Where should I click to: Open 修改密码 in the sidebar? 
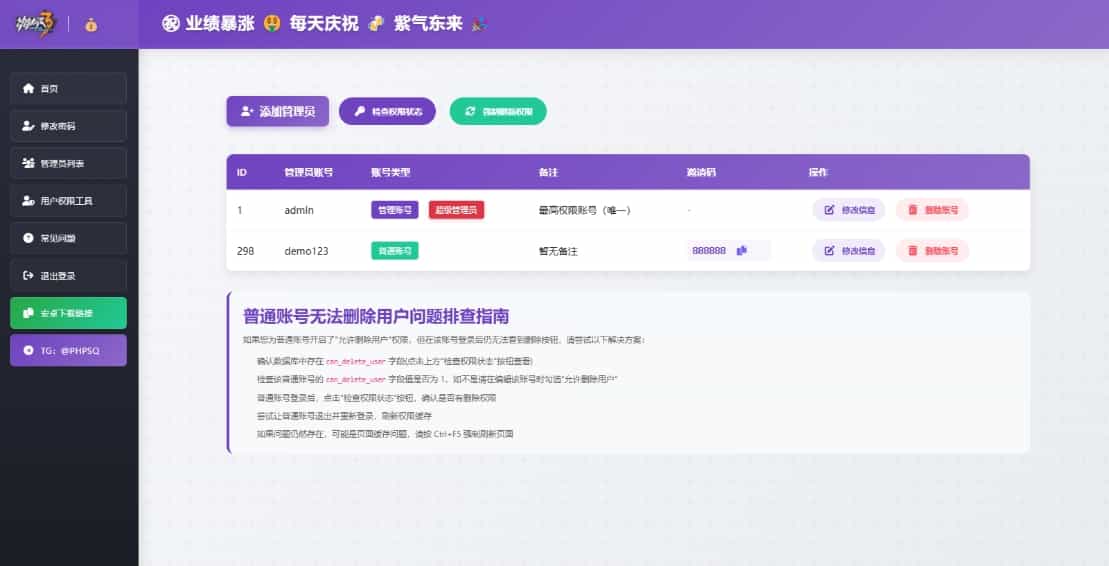(68, 126)
